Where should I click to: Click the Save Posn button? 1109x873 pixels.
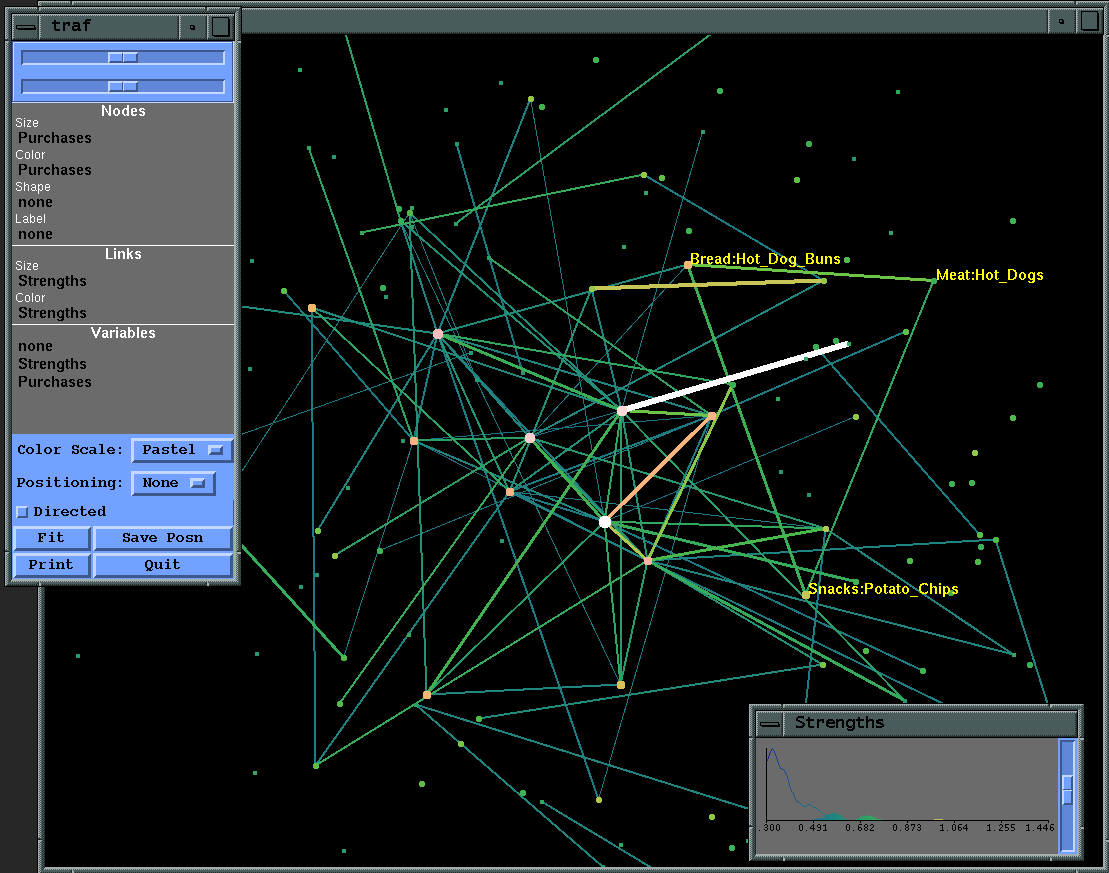(162, 538)
